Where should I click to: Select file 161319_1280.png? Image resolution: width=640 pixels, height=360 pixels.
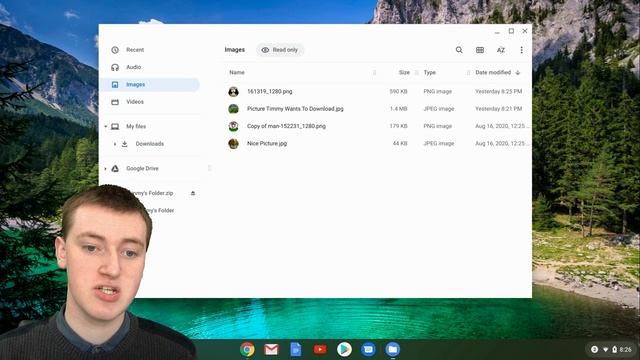click(269, 91)
